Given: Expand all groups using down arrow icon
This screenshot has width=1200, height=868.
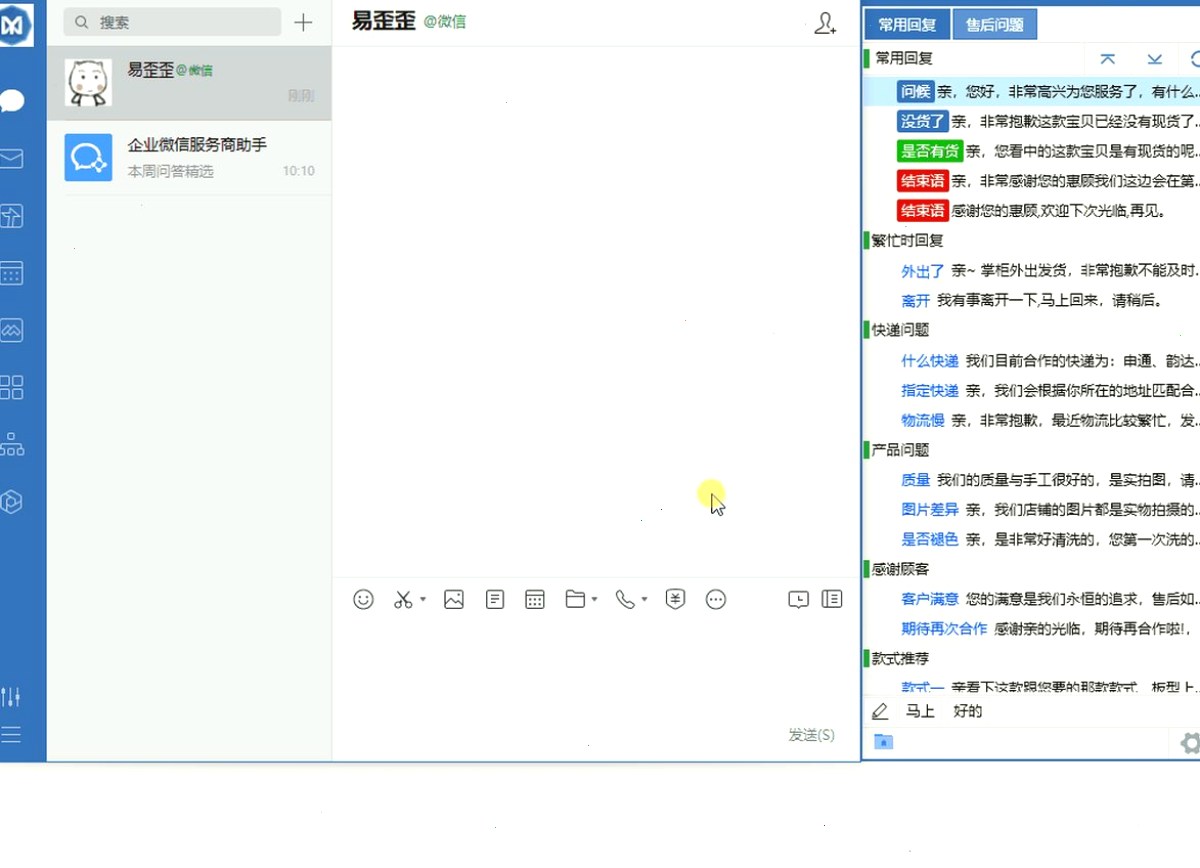Looking at the screenshot, I should point(1154,59).
